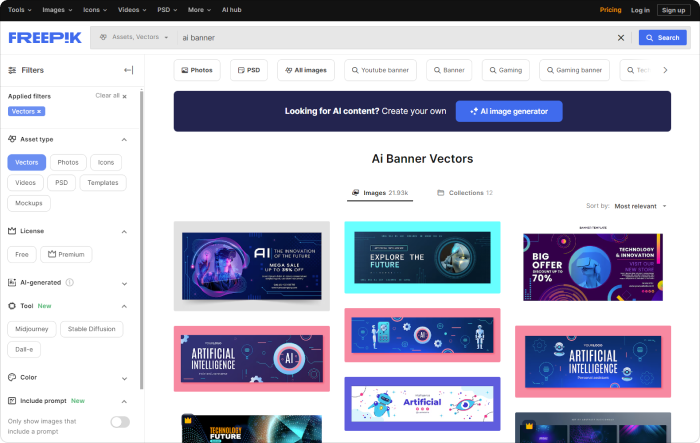The image size is (700, 443).
Task: Open the Assets, Vectors search category dropdown
Action: [x=133, y=37]
